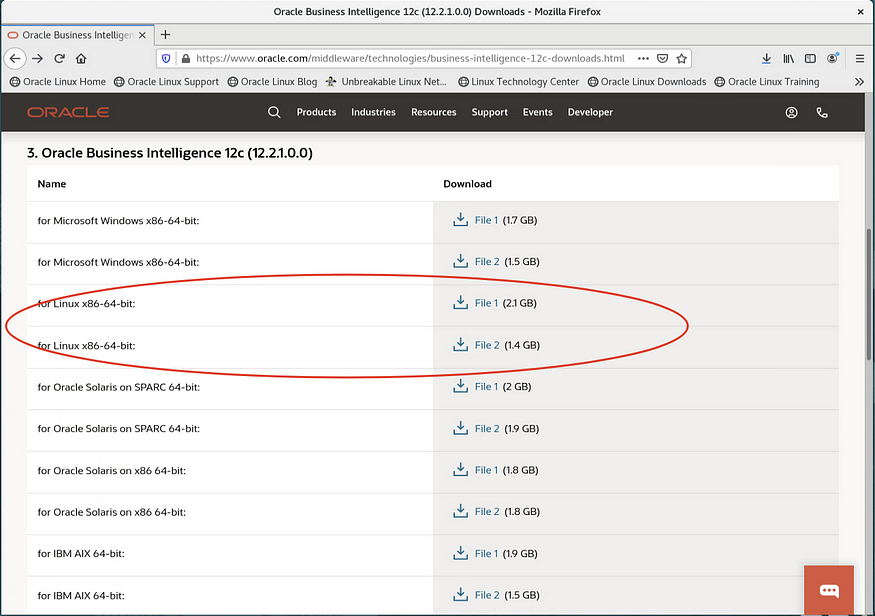
Task: Open Firefox account icon
Action: pyautogui.click(x=832, y=59)
